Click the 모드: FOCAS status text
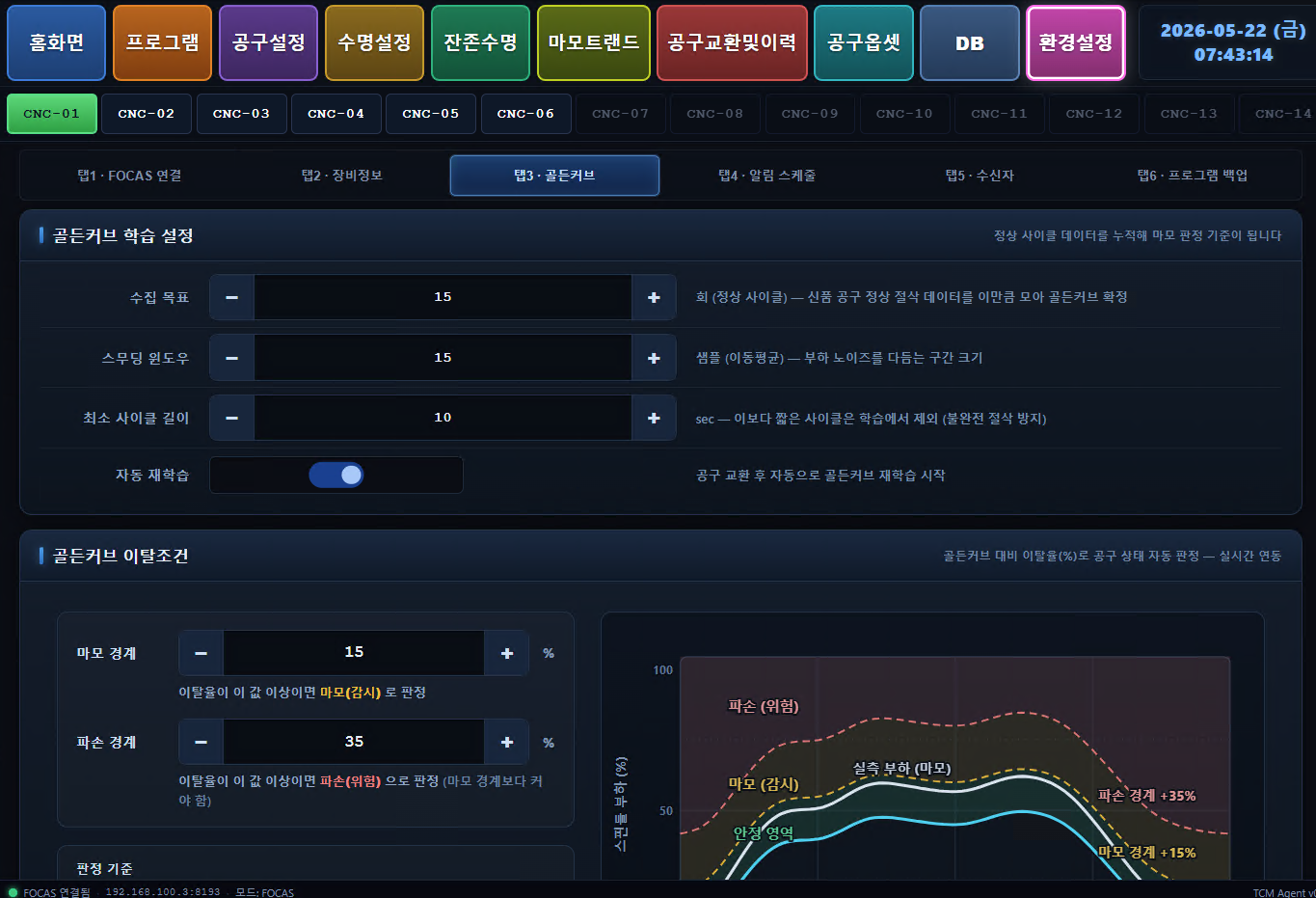1316x898 pixels. click(265, 892)
